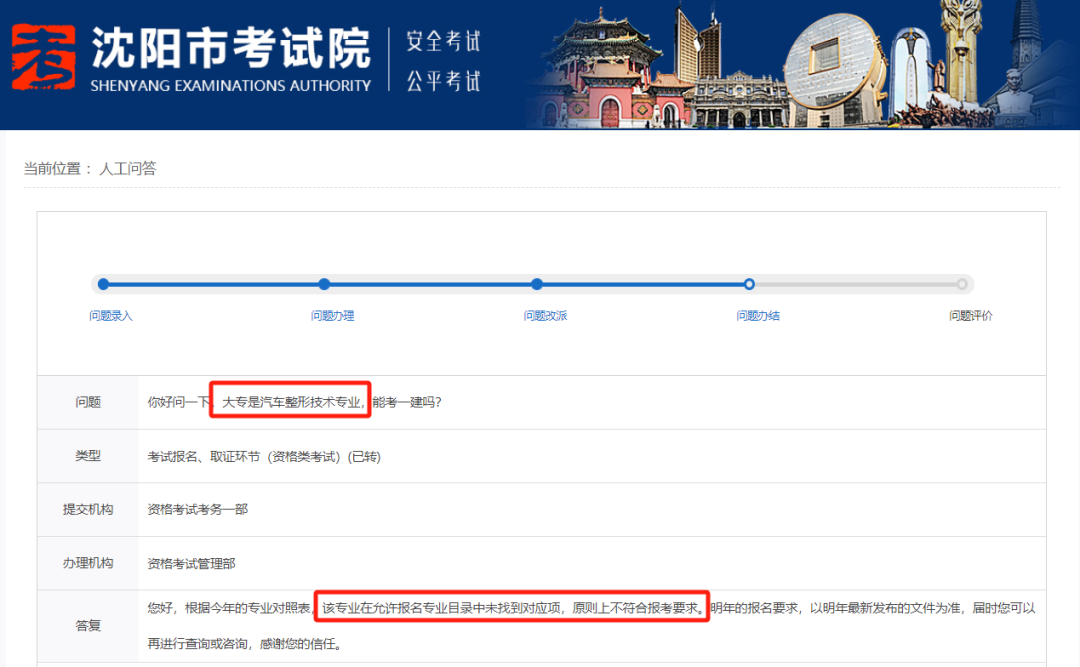This screenshot has width=1080, height=667.
Task: Click the red Shenyang Examinations Authority logo icon
Action: point(43,55)
